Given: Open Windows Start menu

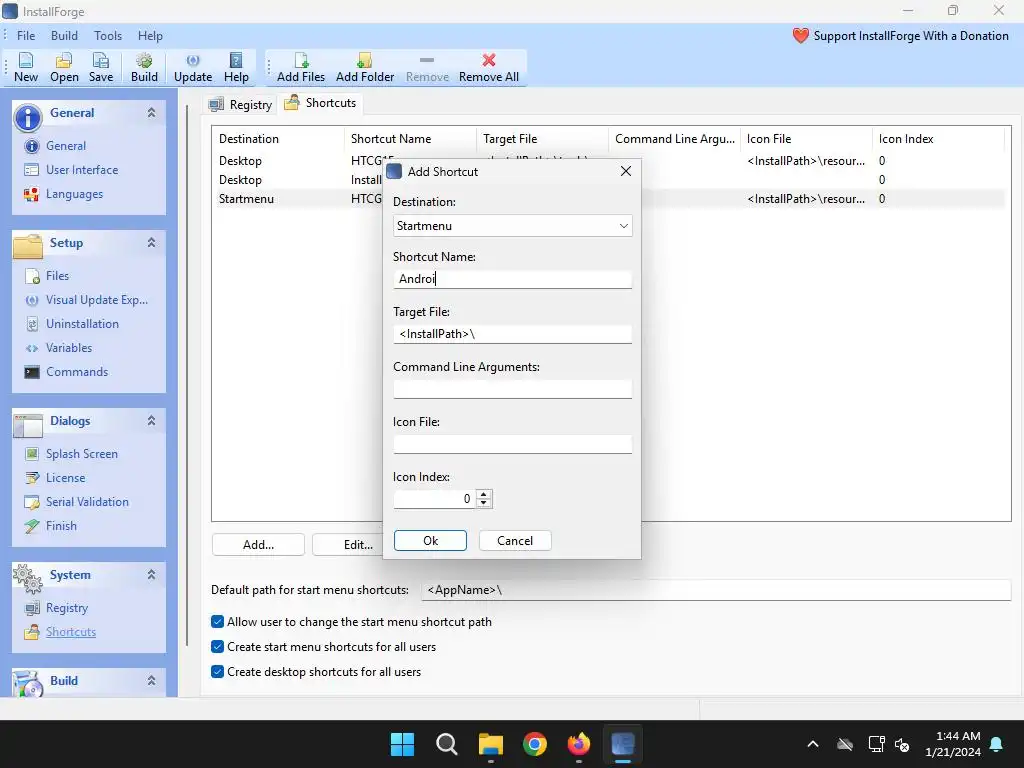Looking at the screenshot, I should tap(402, 744).
